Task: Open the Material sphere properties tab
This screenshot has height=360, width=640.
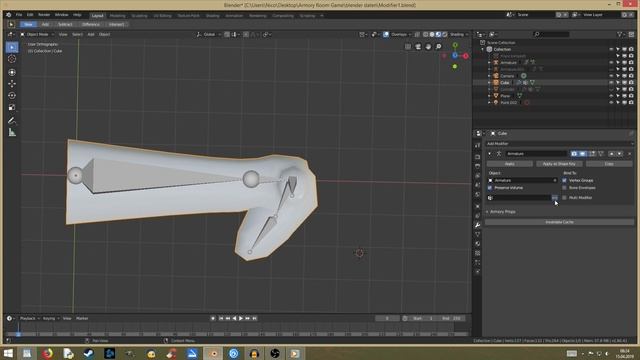Action: [x=478, y=244]
